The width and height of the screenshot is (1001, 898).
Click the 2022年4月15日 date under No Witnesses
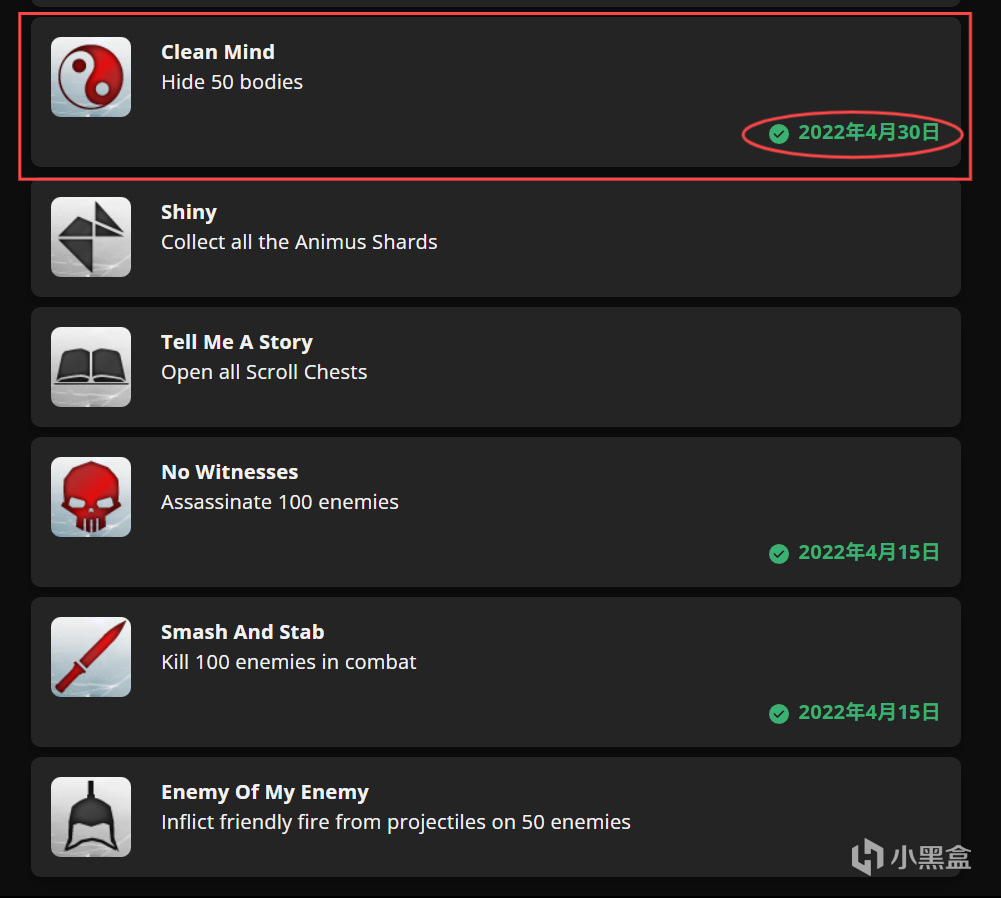click(x=869, y=552)
